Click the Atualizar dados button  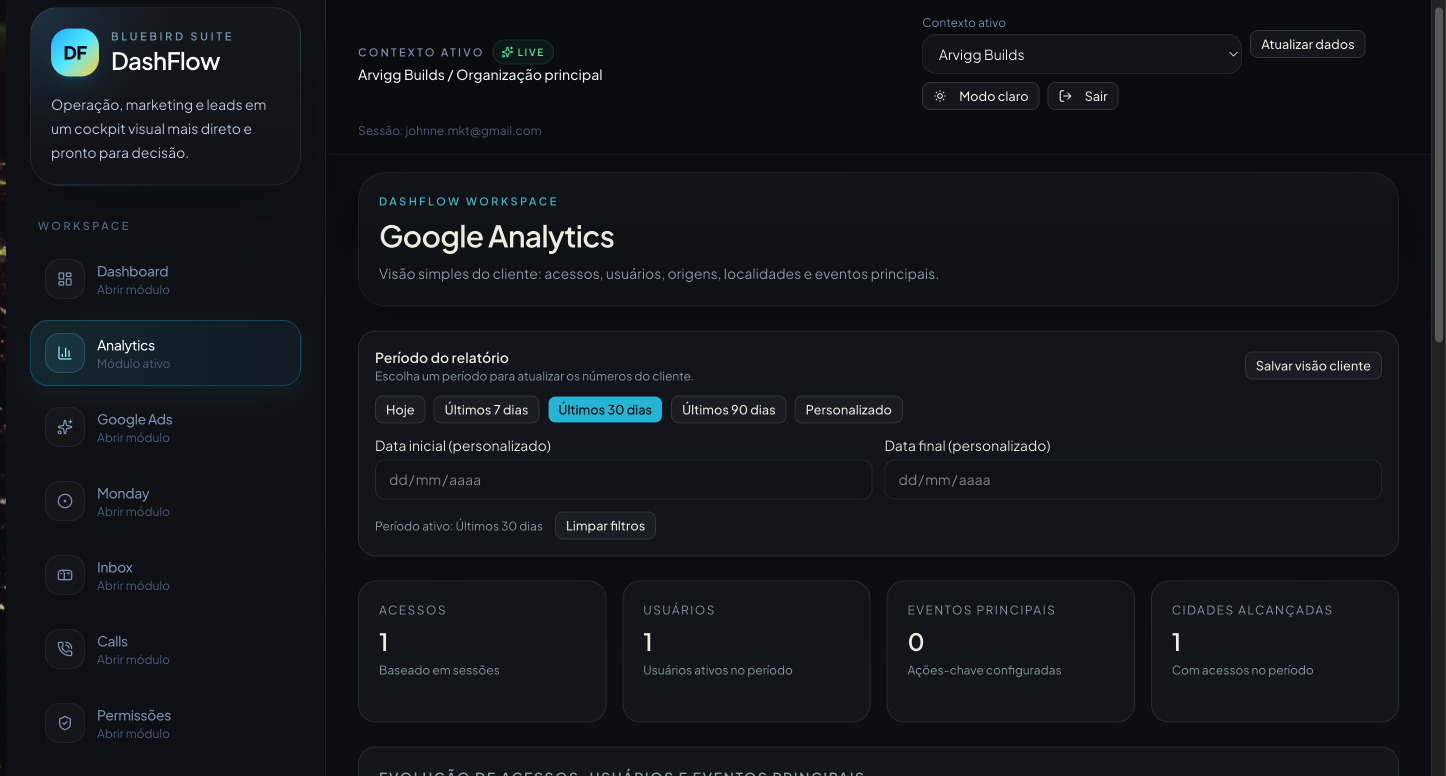1307,45
